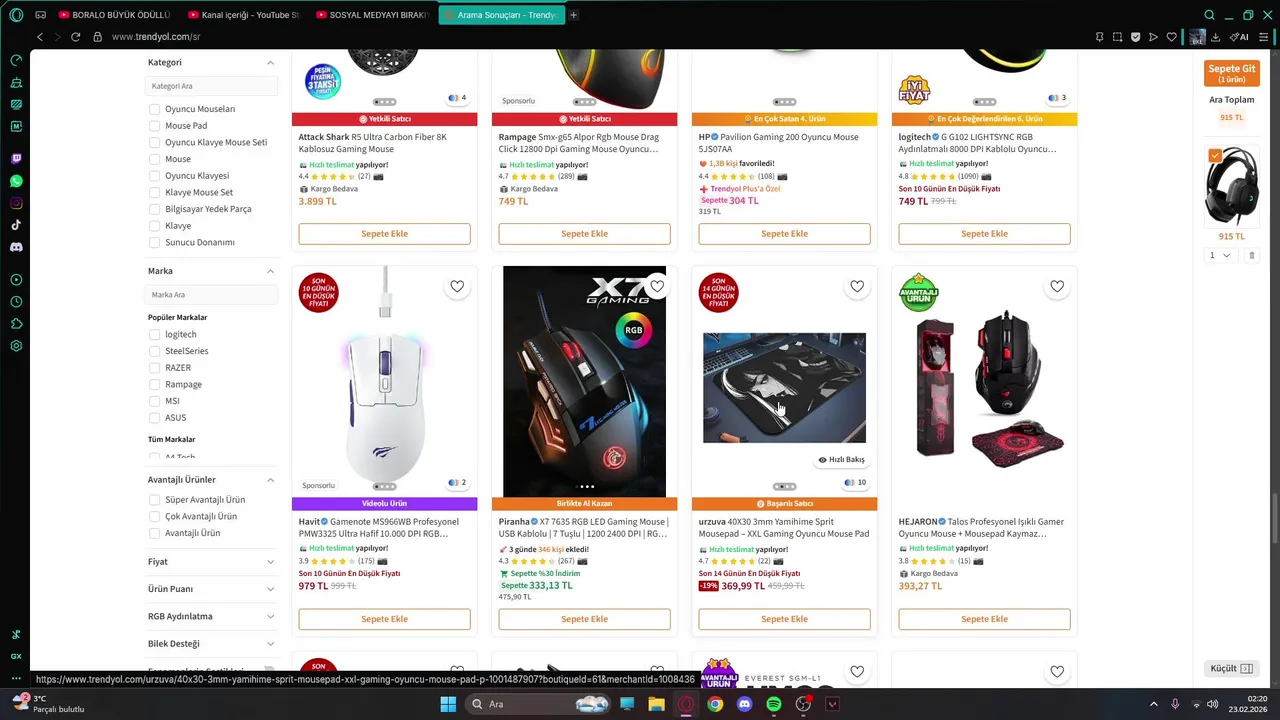Favorite the urzuva Yamihime mousepad
The height and width of the screenshot is (720, 1280).
coord(857,286)
